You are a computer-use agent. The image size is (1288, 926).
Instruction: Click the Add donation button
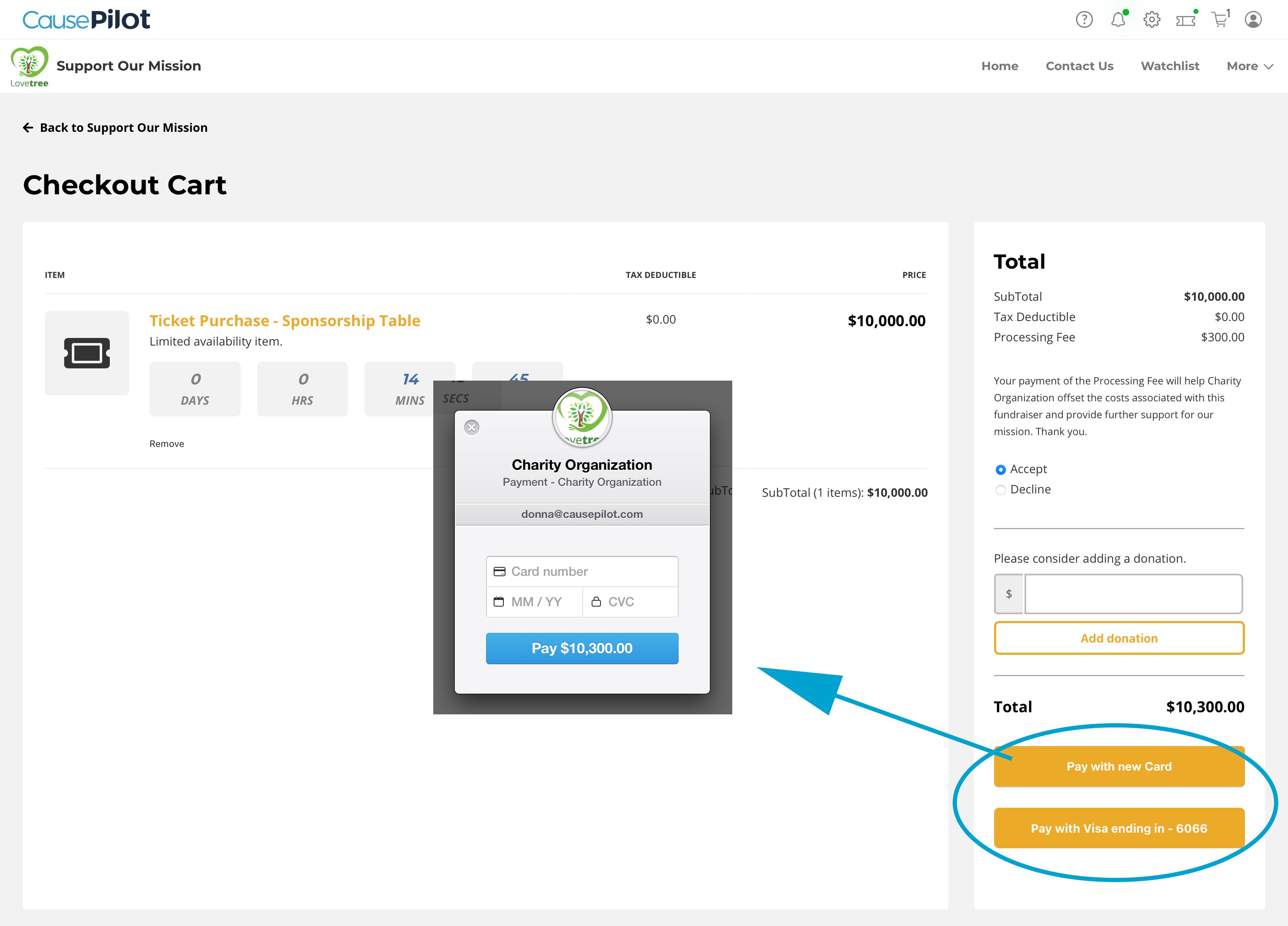(x=1119, y=639)
